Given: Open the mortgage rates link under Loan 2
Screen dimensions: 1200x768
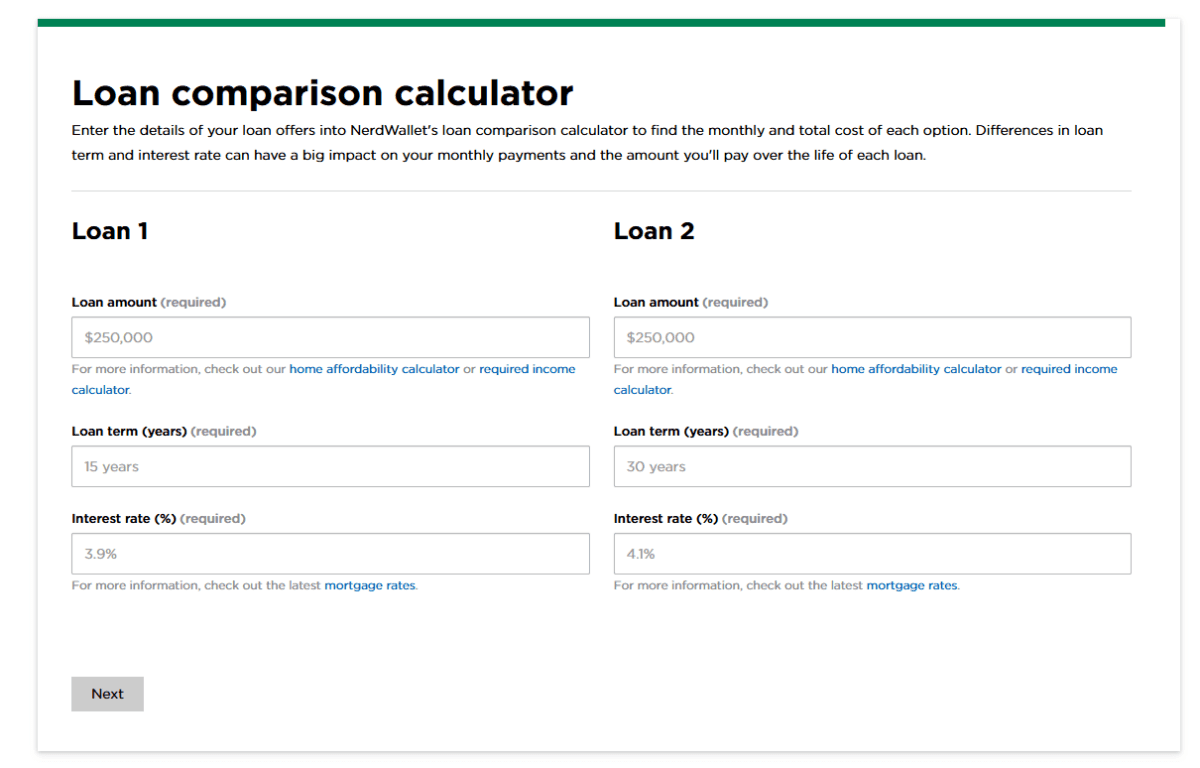Looking at the screenshot, I should pyautogui.click(x=911, y=585).
